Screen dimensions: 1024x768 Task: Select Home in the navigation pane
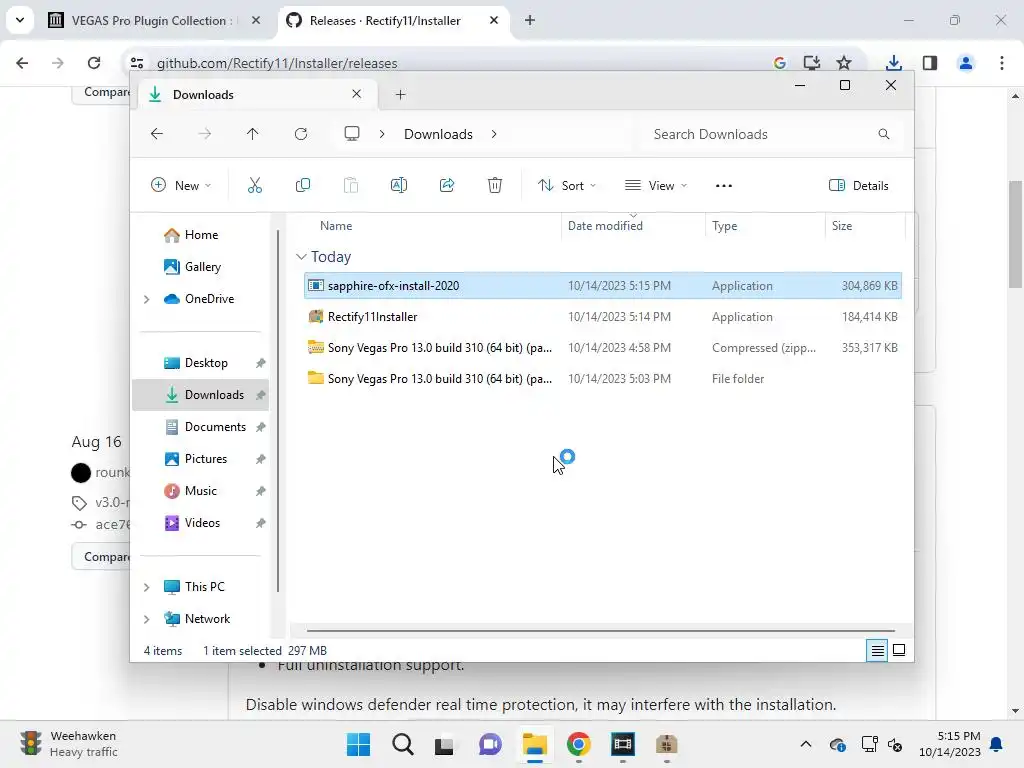(201, 235)
